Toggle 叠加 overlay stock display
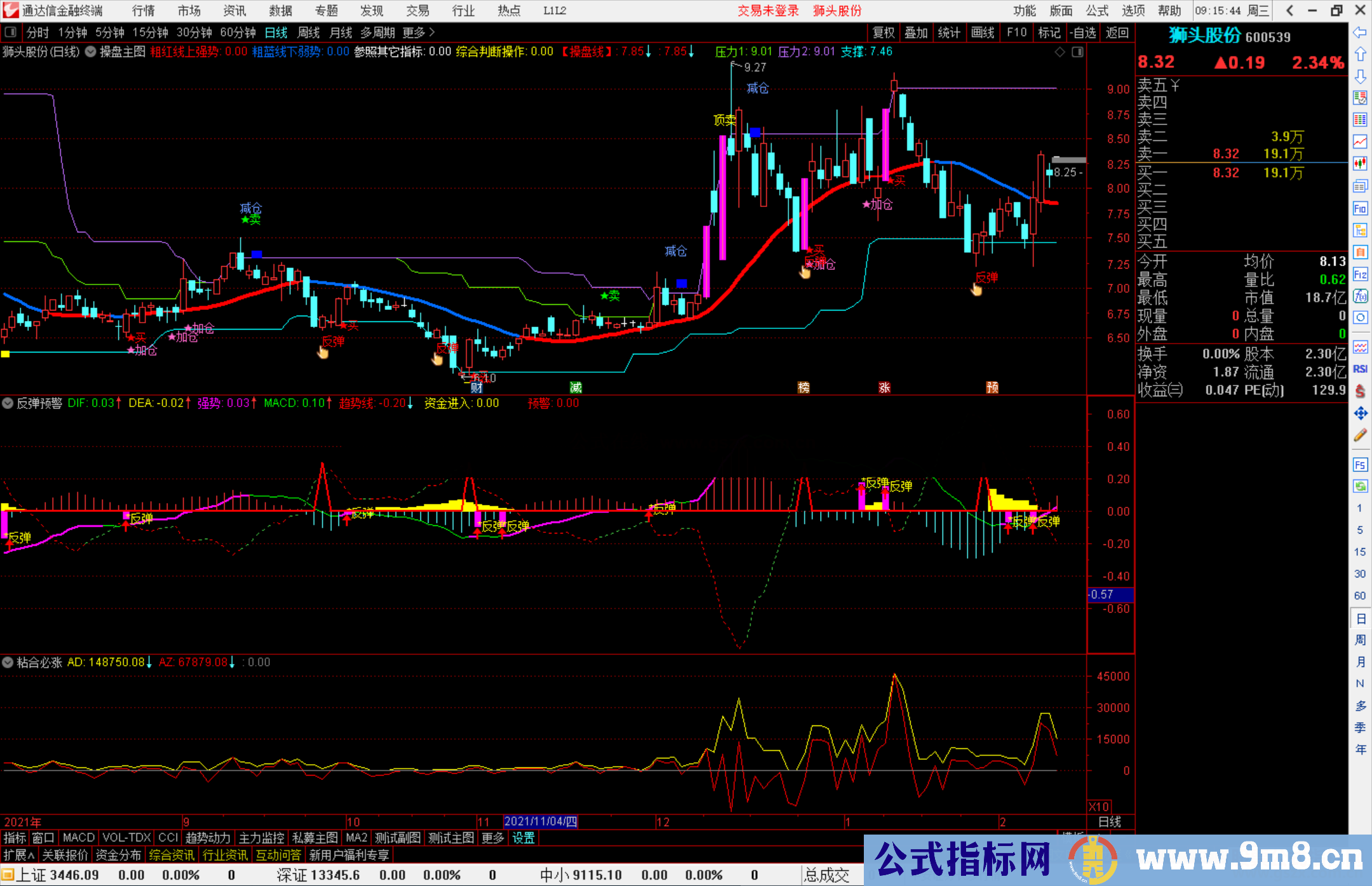This screenshot has width=1372, height=886. pos(917,32)
